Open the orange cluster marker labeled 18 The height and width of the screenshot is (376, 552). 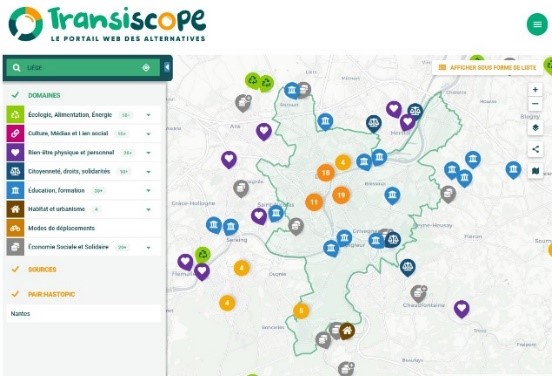click(x=326, y=173)
